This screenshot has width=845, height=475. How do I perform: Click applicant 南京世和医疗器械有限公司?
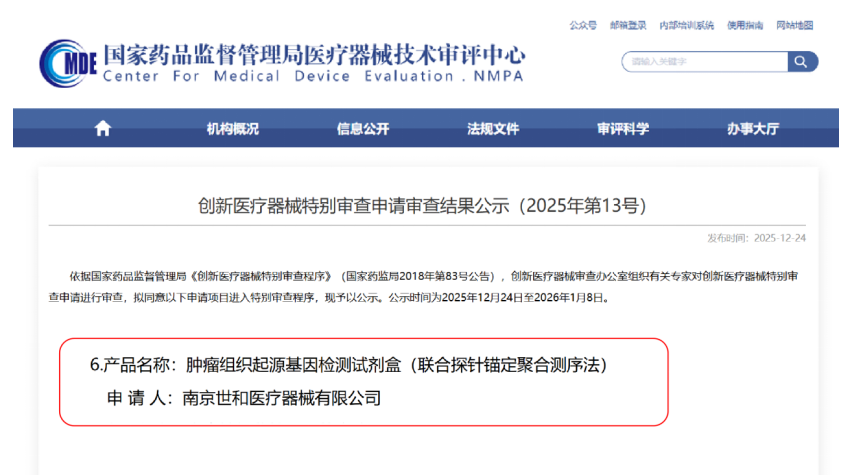281,398
